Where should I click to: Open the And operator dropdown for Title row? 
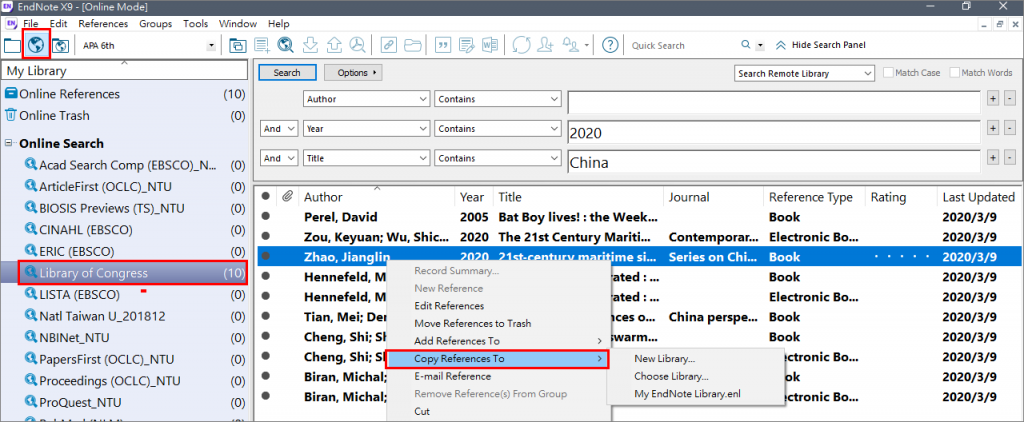click(279, 158)
